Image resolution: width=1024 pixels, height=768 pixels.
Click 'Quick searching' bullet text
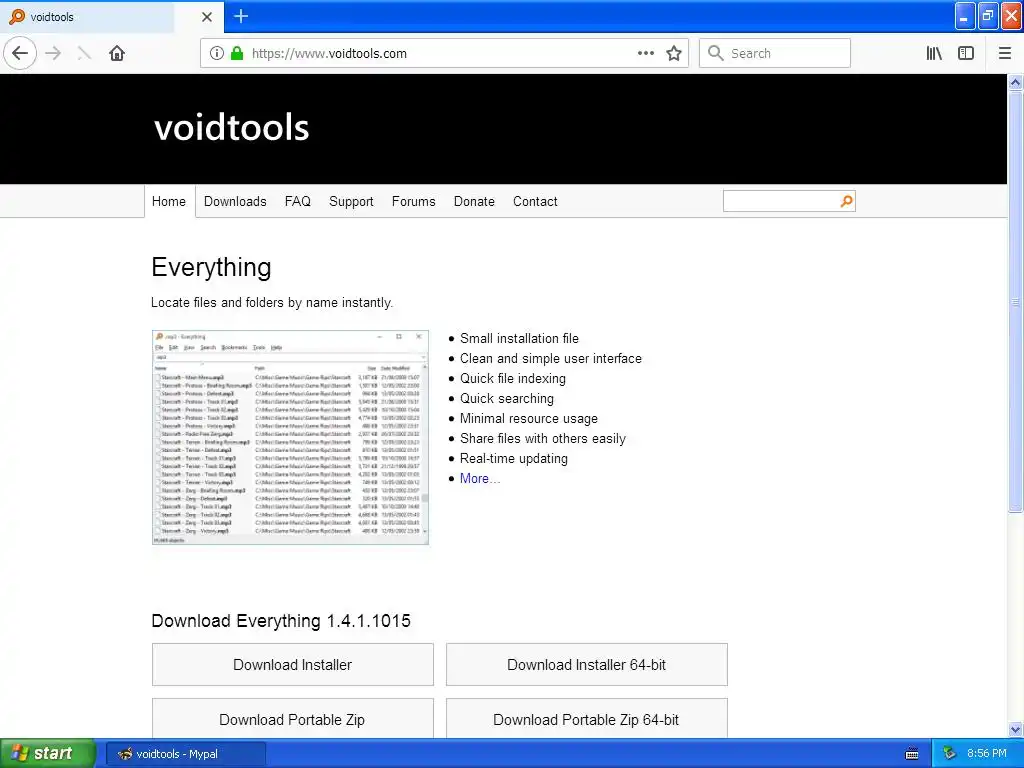(x=507, y=398)
